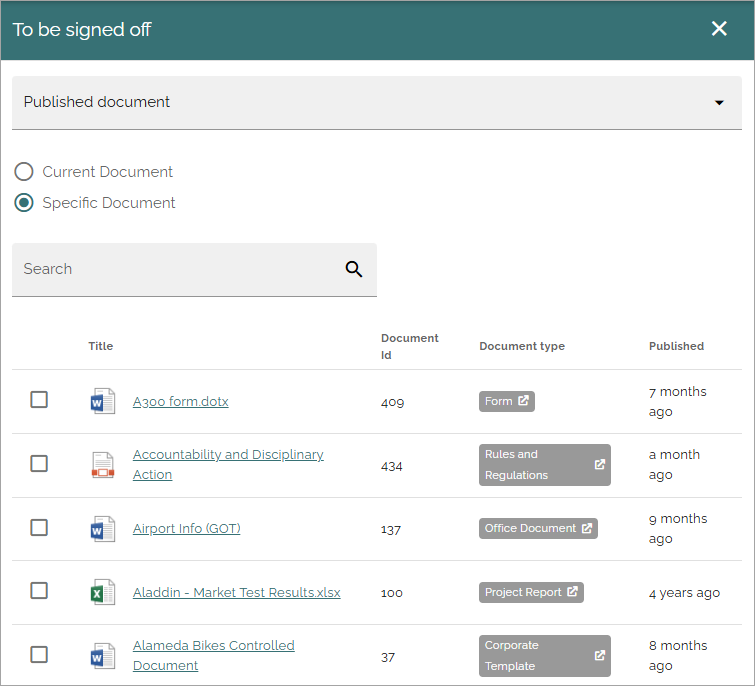Image resolution: width=755 pixels, height=686 pixels.
Task: Click the PowerPoint icon beside Accountability and Disciplinary Action
Action: pos(103,465)
